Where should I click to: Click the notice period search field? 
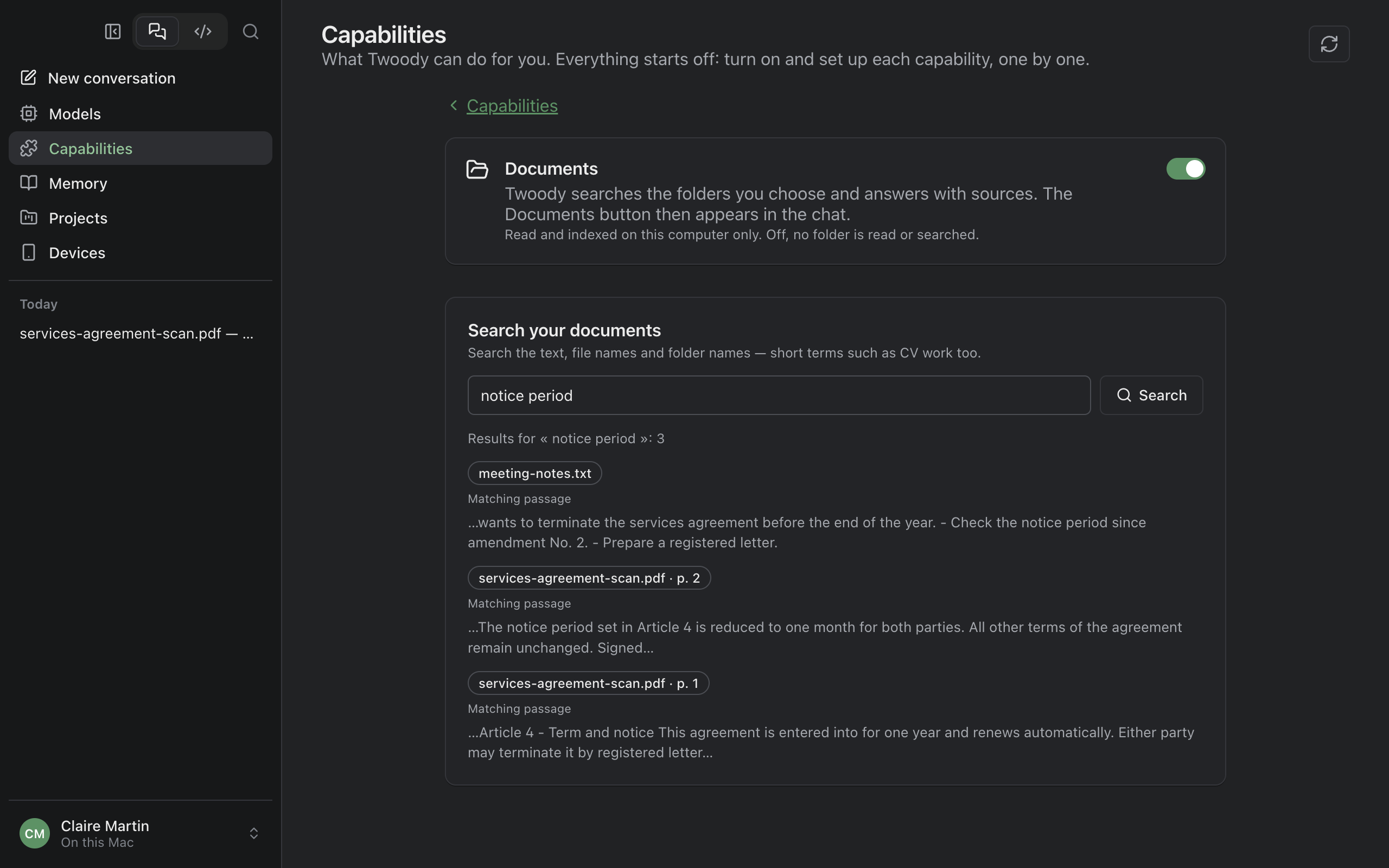pos(779,395)
